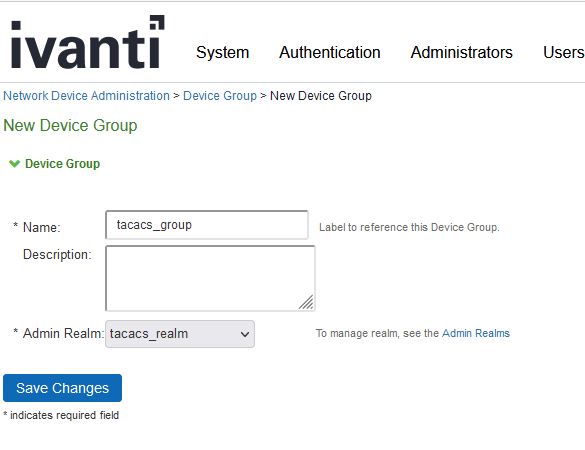Open the Administrators menu
585x450 pixels.
coord(462,52)
